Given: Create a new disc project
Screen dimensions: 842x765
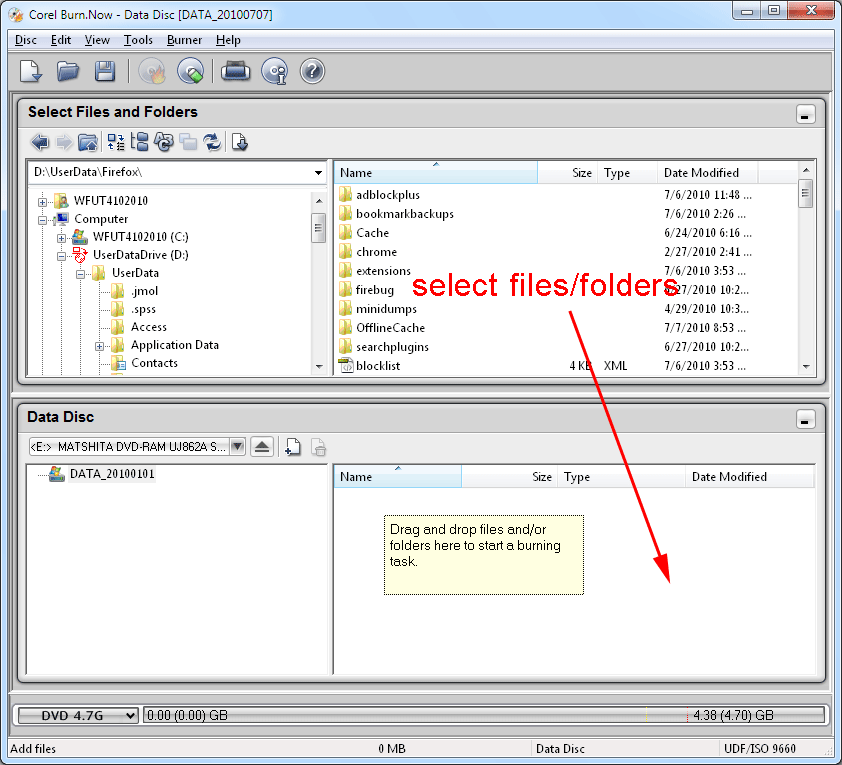Looking at the screenshot, I should [x=31, y=71].
